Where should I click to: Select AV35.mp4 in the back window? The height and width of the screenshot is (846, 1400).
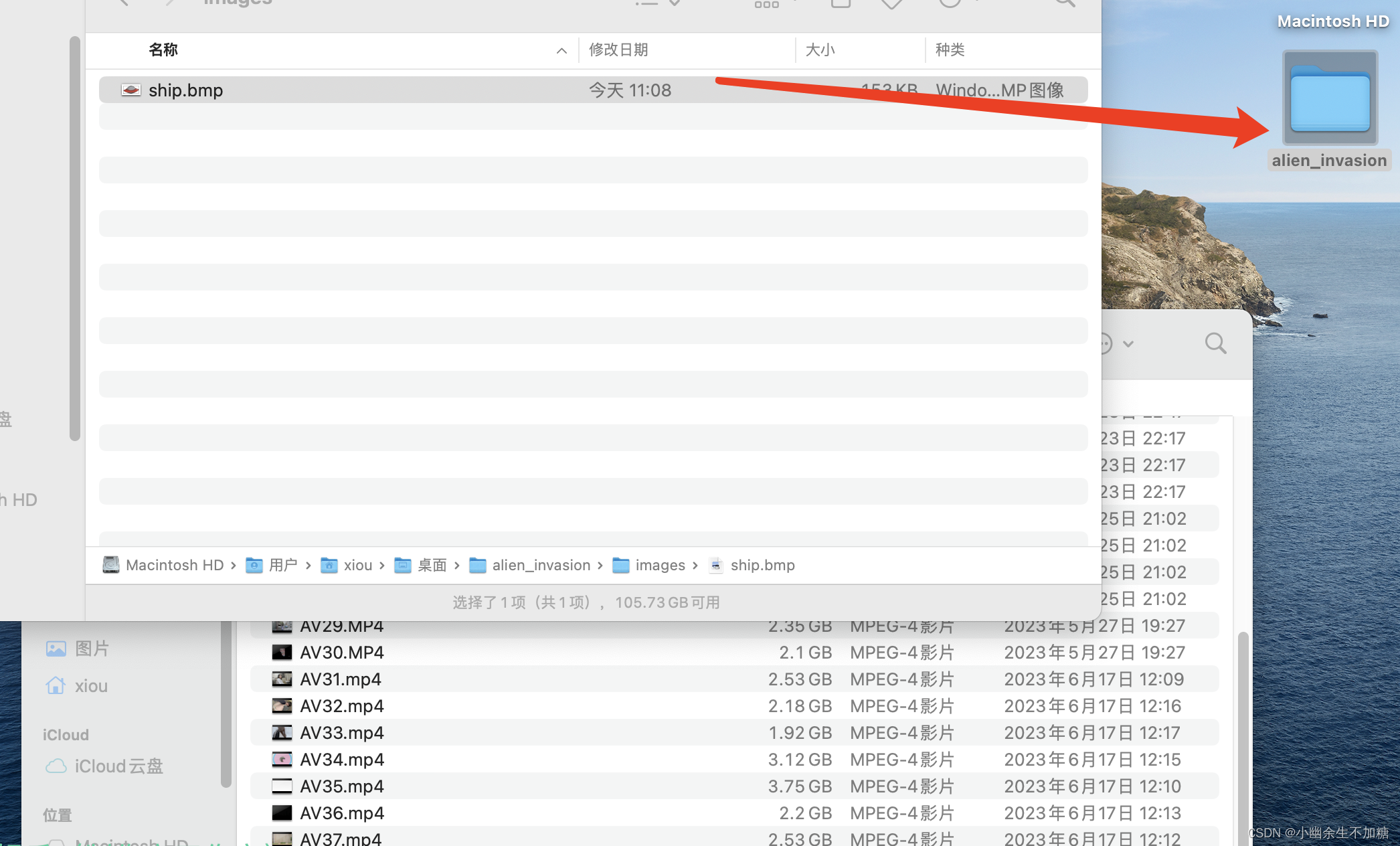pos(734,786)
